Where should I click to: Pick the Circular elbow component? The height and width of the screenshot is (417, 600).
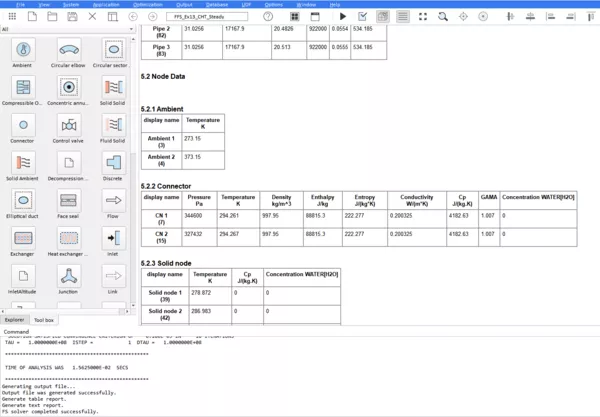coord(69,49)
